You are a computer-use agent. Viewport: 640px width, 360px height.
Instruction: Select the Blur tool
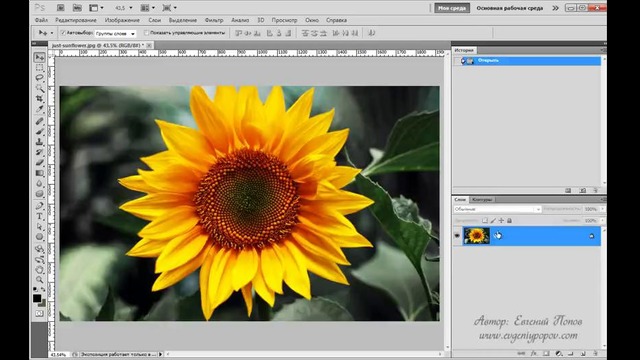click(x=40, y=183)
